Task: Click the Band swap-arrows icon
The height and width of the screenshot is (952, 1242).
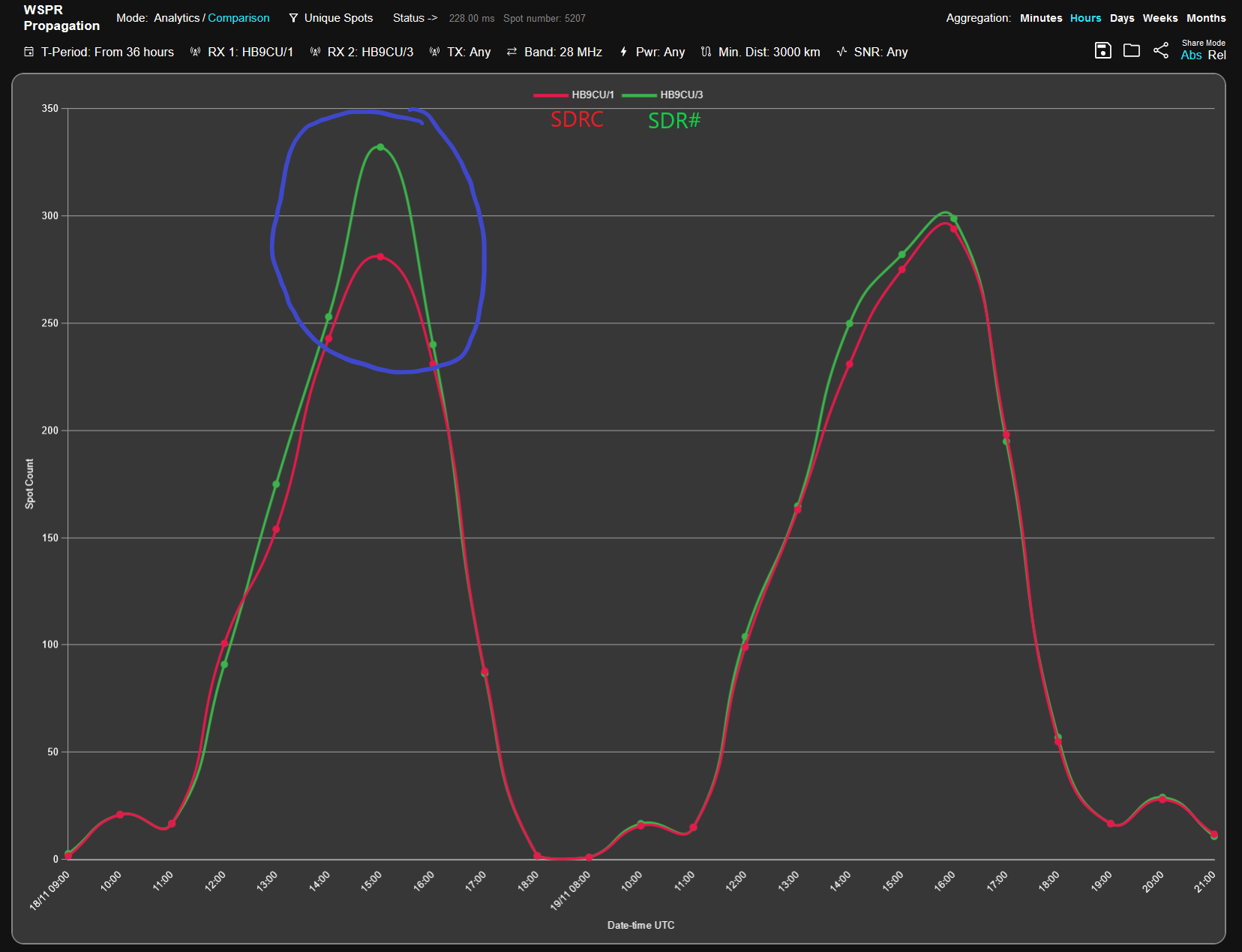Action: click(x=511, y=52)
